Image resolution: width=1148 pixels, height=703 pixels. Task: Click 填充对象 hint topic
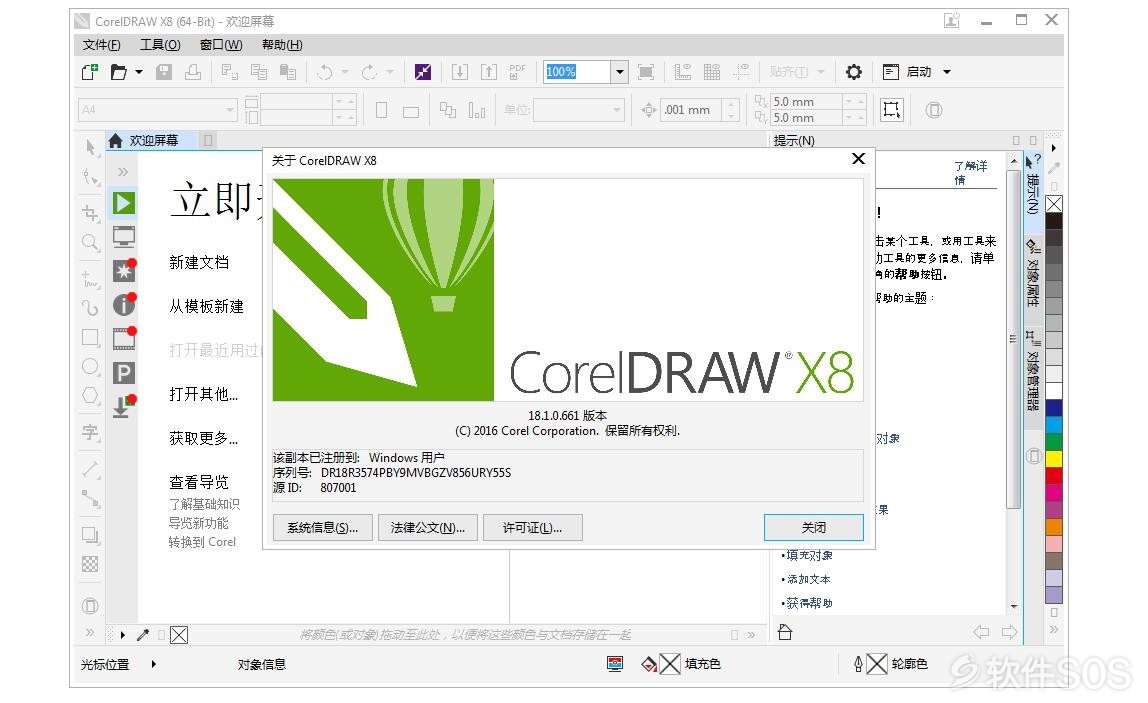pyautogui.click(x=807, y=555)
